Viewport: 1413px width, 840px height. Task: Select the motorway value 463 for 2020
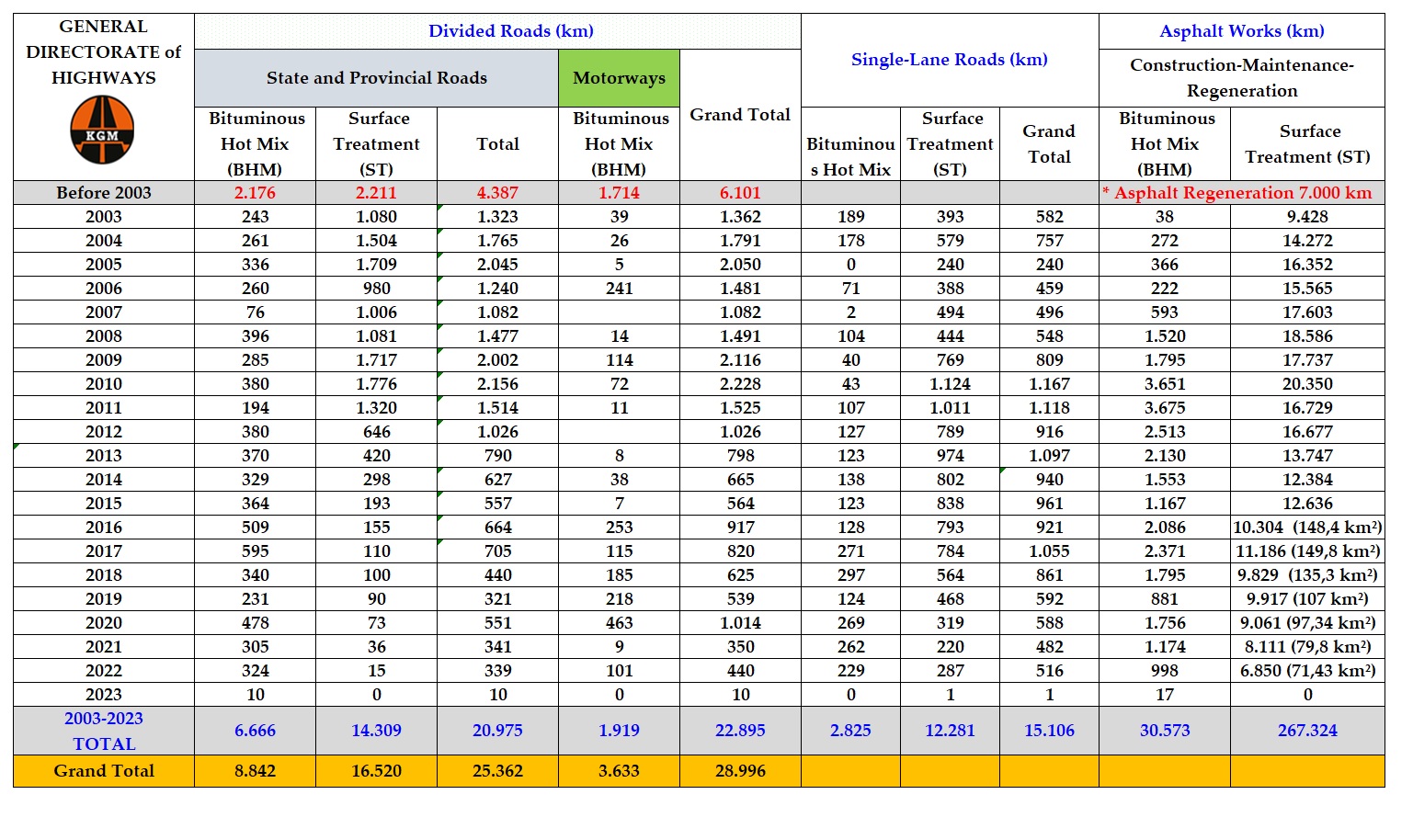(x=619, y=623)
